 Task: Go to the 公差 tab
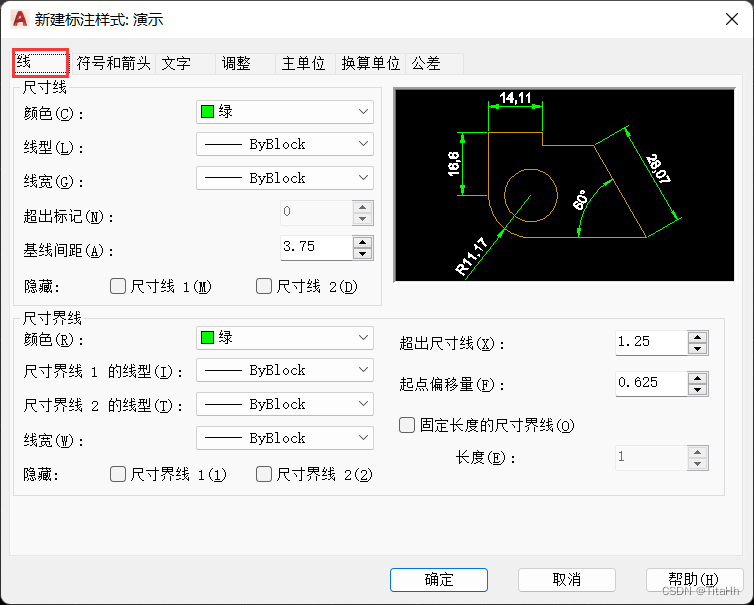point(435,63)
